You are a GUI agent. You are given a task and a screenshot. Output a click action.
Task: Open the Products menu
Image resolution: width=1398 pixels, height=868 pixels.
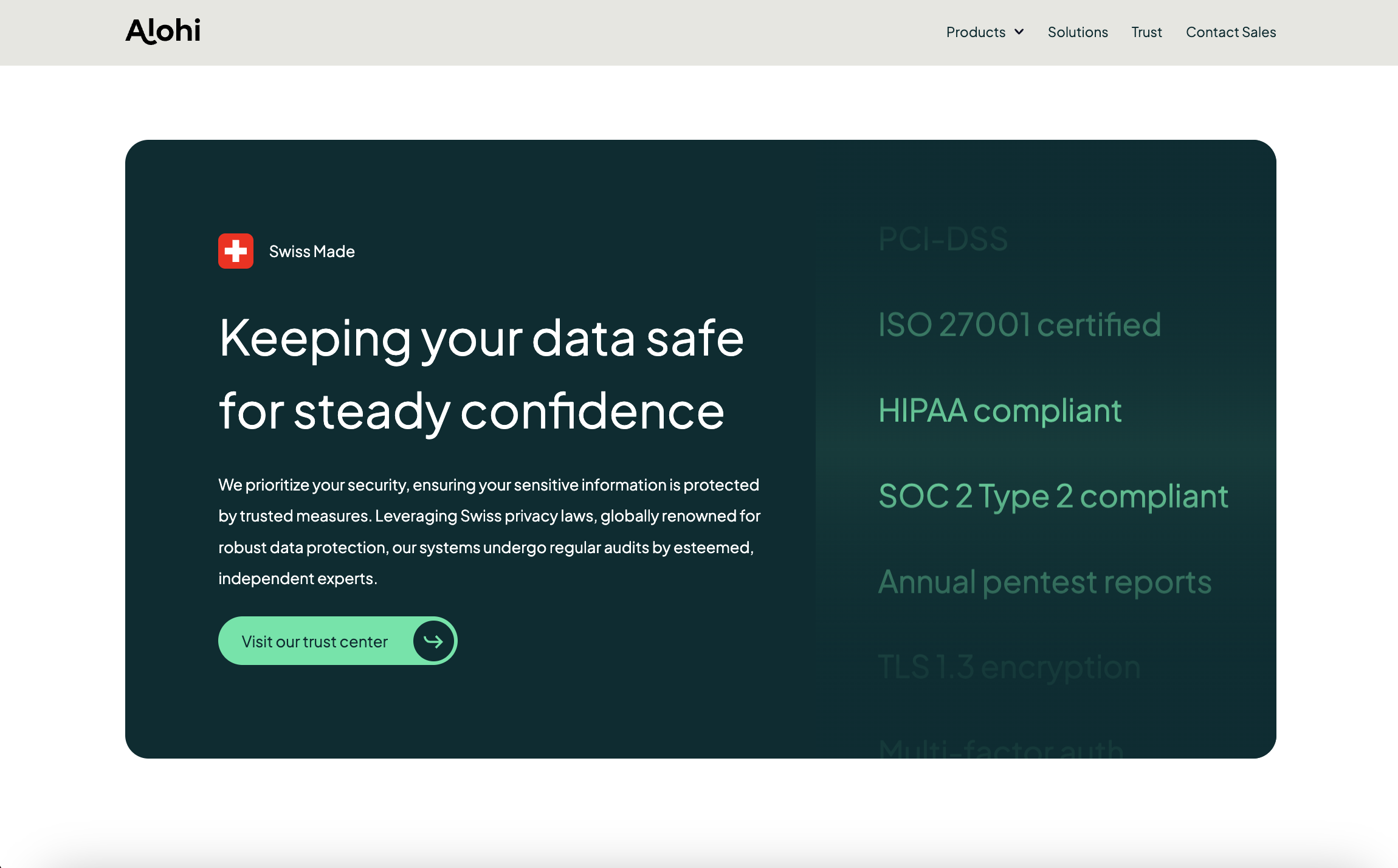976,32
